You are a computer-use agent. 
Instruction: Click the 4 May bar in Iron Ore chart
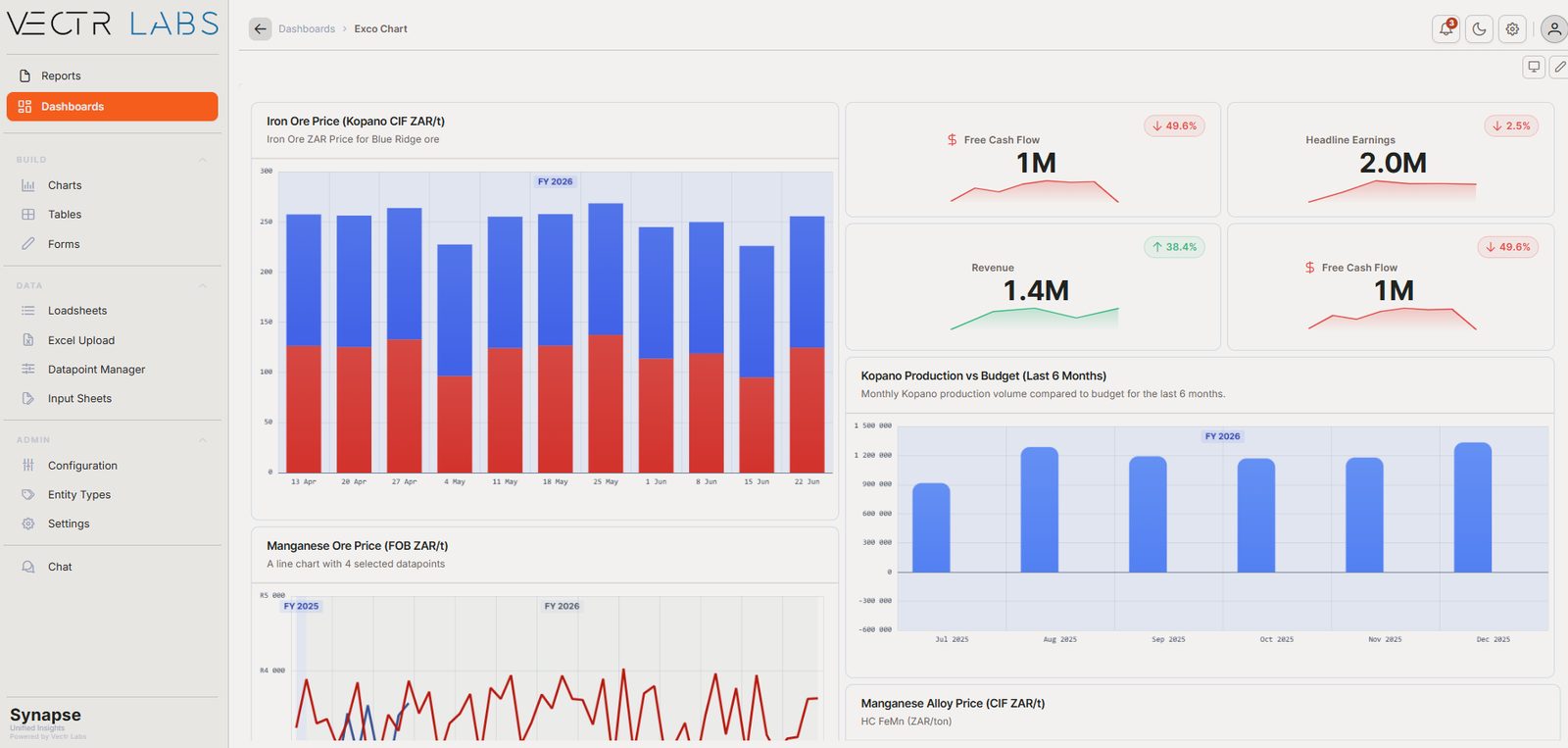pyautogui.click(x=455, y=359)
